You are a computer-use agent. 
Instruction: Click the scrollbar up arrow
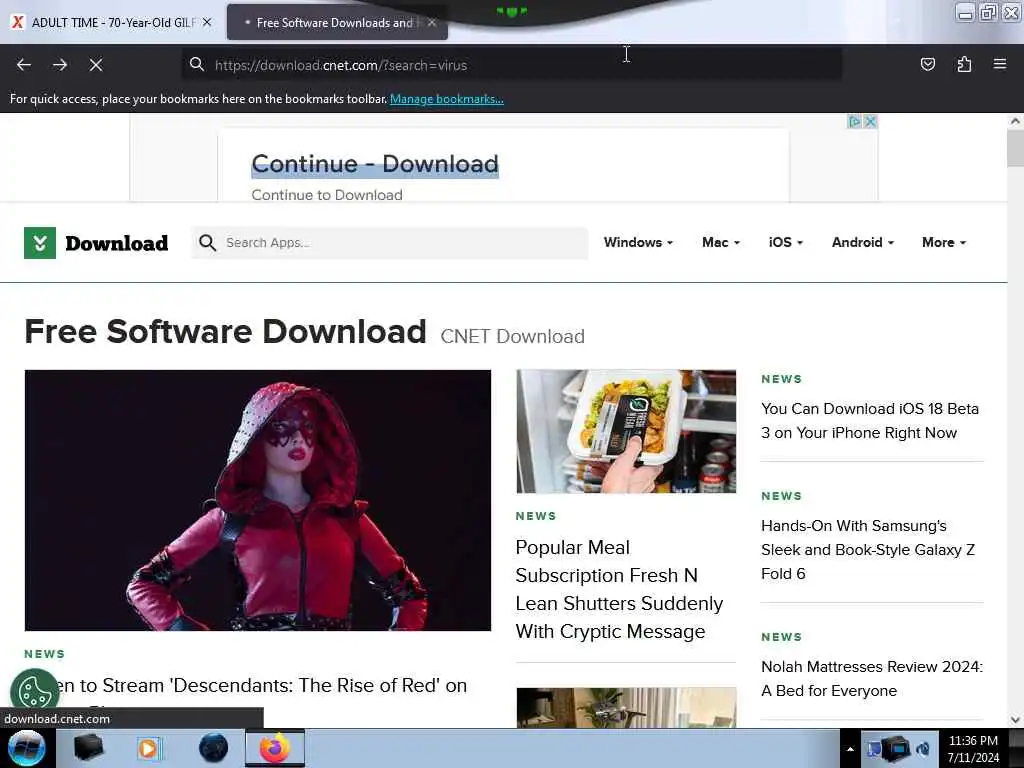point(1015,121)
